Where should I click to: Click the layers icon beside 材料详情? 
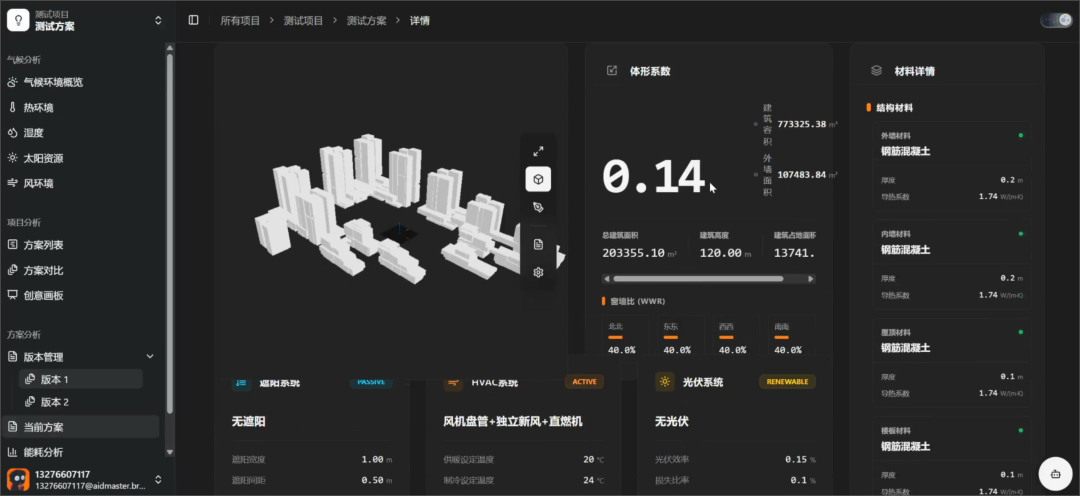(876, 70)
